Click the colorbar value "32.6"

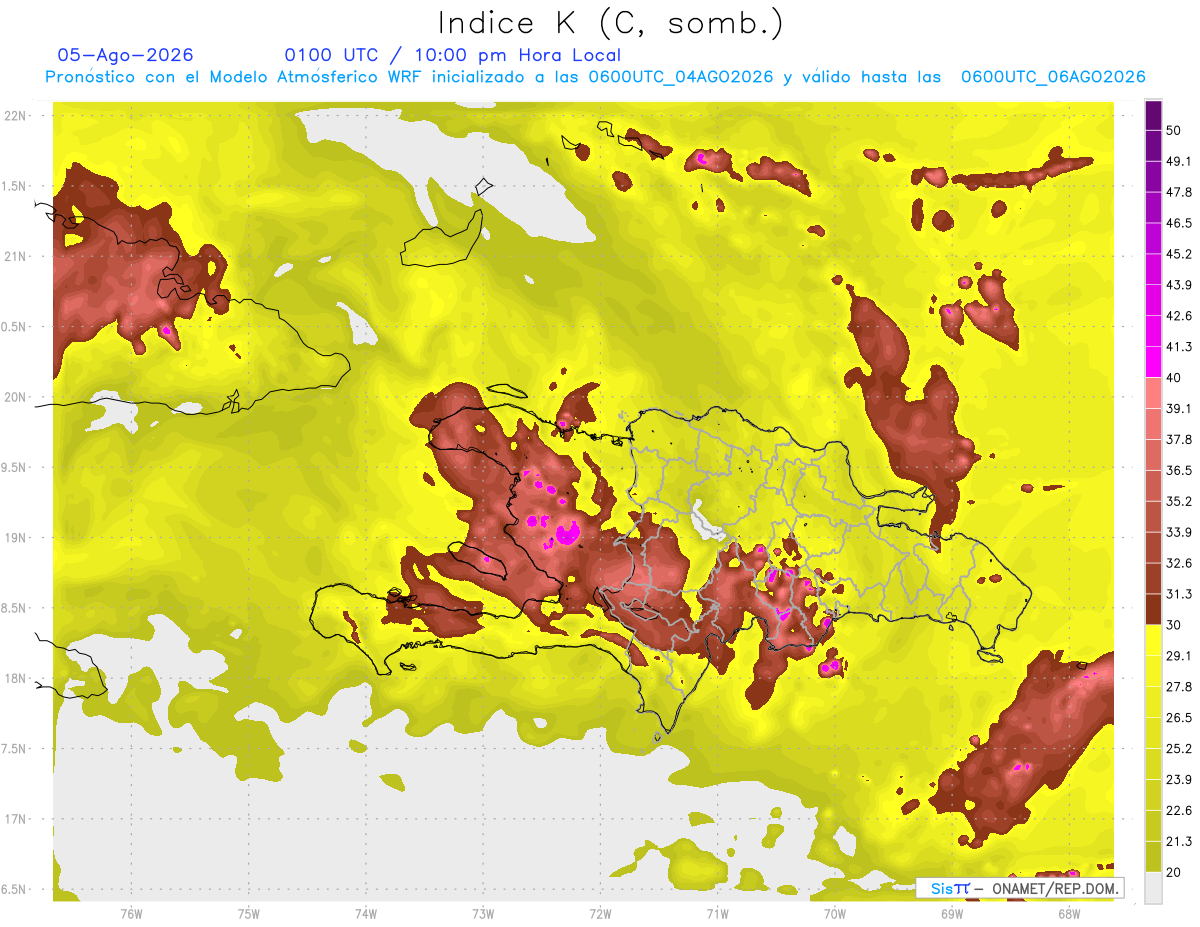[x=1180, y=563]
